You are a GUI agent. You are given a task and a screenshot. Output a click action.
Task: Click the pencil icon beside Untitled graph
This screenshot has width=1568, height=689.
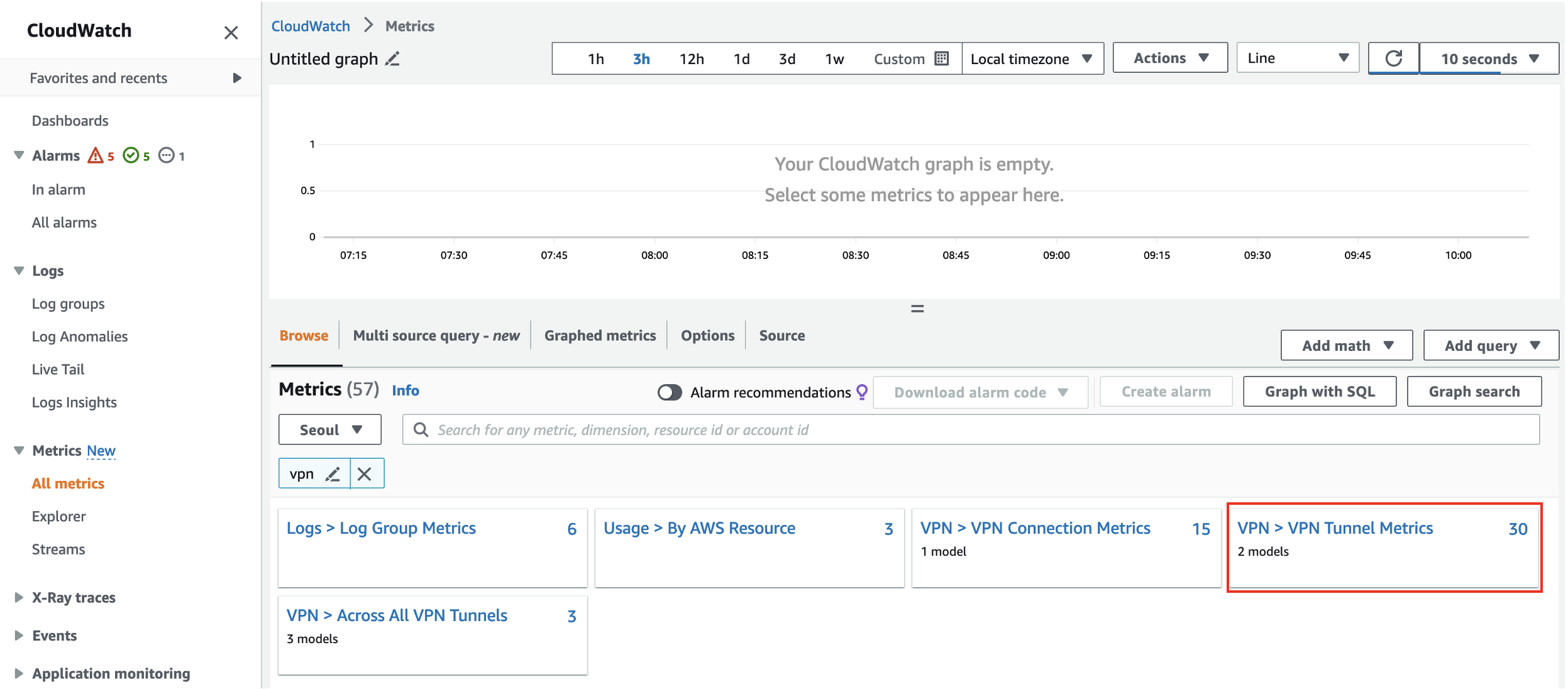tap(392, 59)
